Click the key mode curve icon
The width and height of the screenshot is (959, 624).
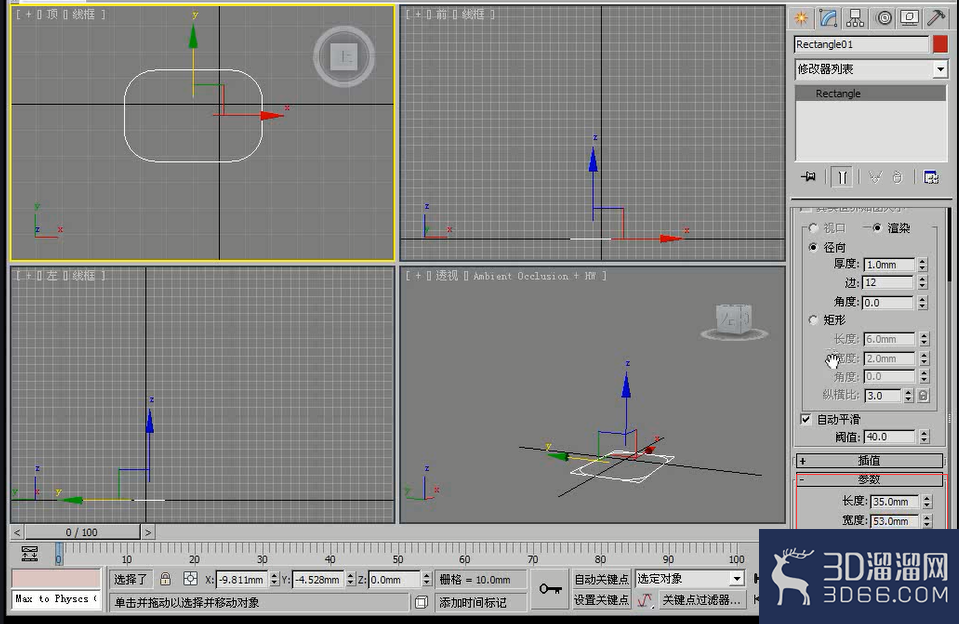click(x=645, y=601)
